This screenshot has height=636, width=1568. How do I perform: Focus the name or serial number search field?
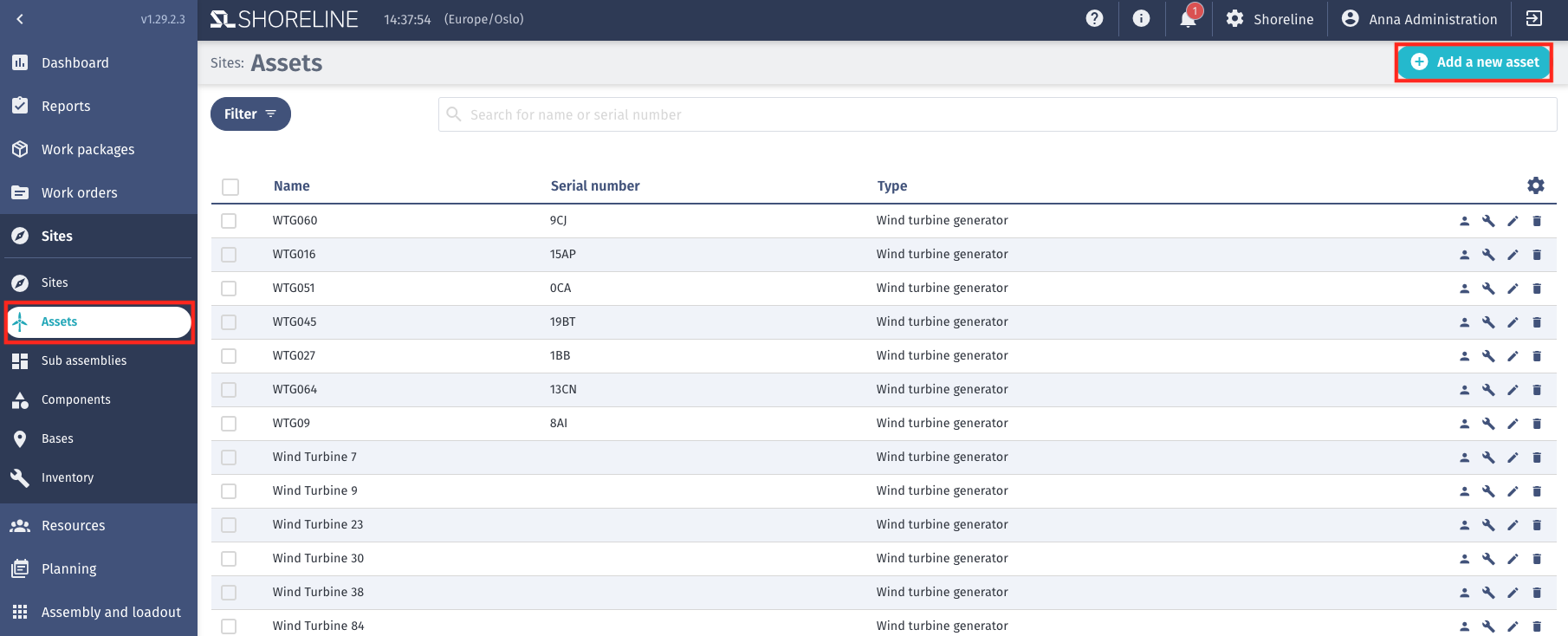click(997, 114)
